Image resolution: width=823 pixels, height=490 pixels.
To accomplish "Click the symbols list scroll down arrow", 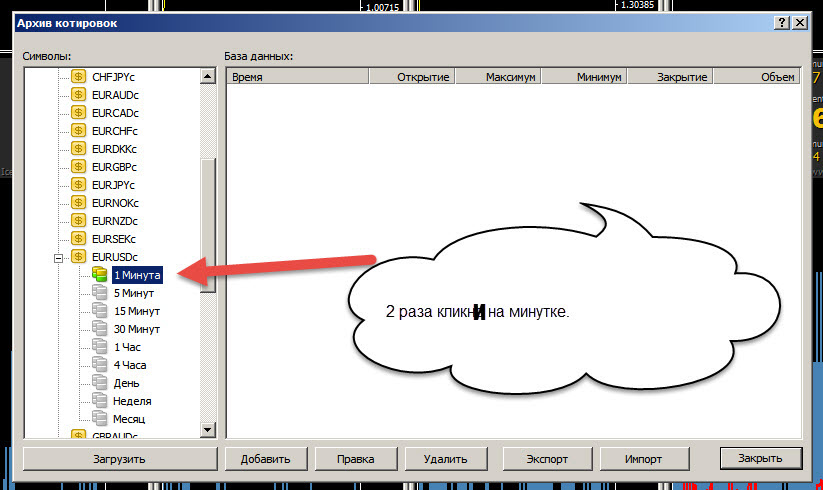I will (x=208, y=430).
